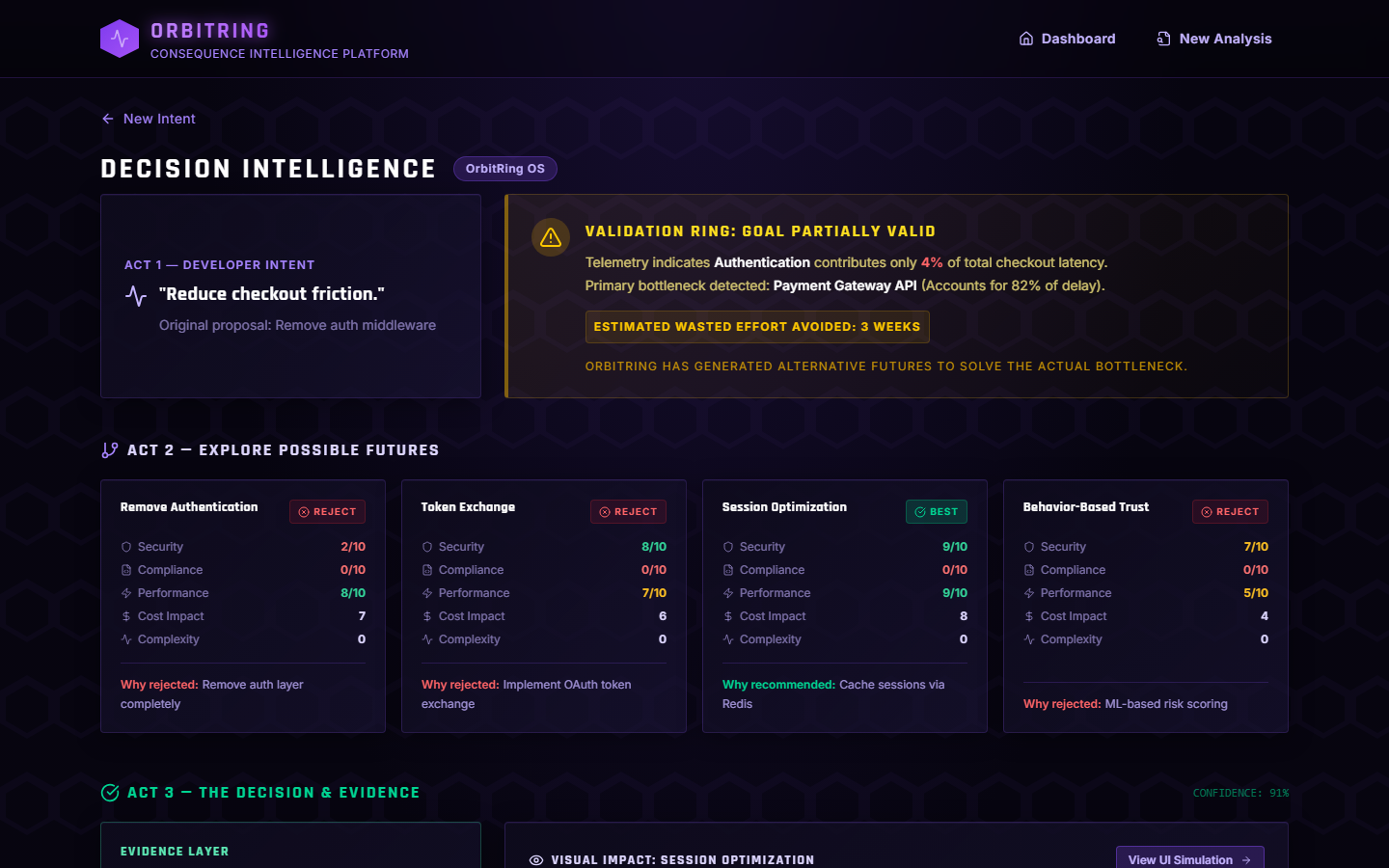Click the Dashboard home icon
This screenshot has height=868, width=1389.
click(x=1026, y=39)
